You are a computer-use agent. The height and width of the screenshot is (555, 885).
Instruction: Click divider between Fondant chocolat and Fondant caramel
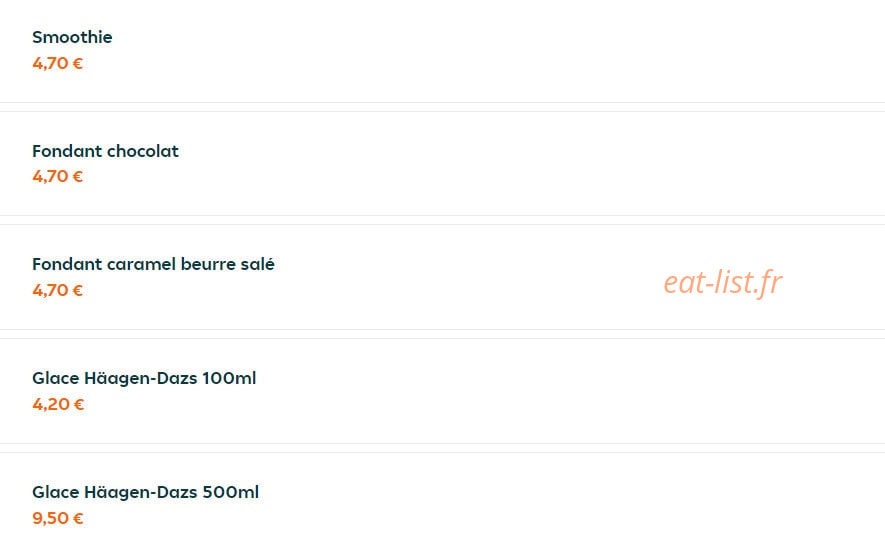[x=442, y=220]
